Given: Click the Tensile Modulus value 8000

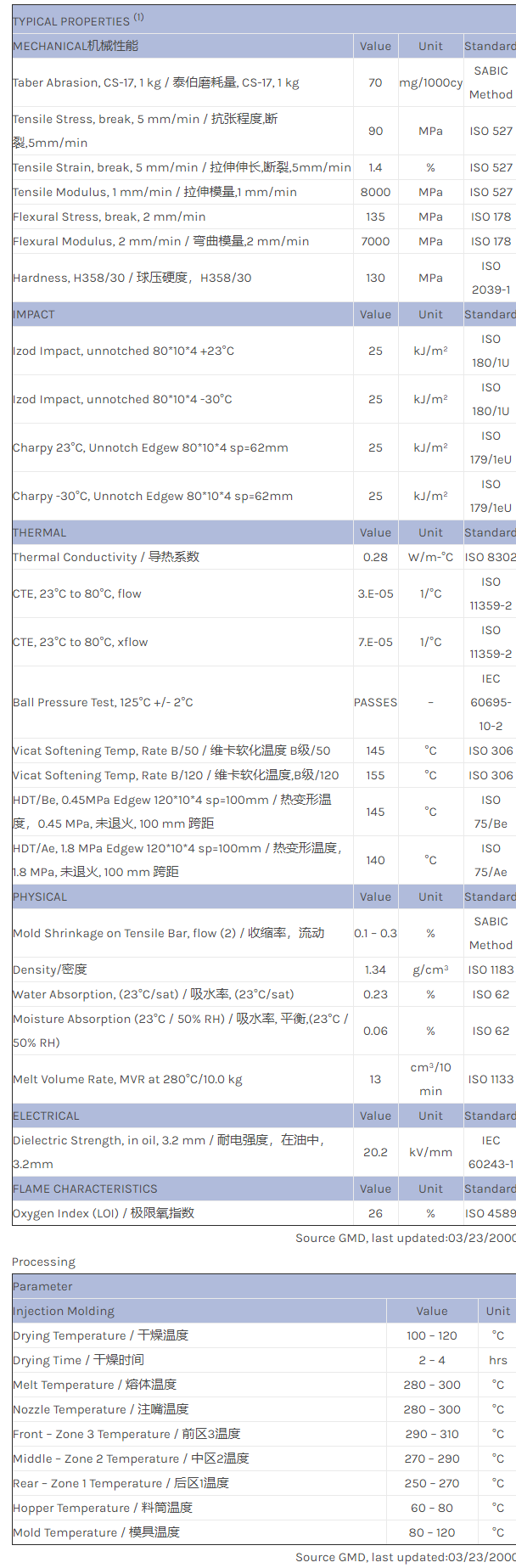Looking at the screenshot, I should [375, 193].
